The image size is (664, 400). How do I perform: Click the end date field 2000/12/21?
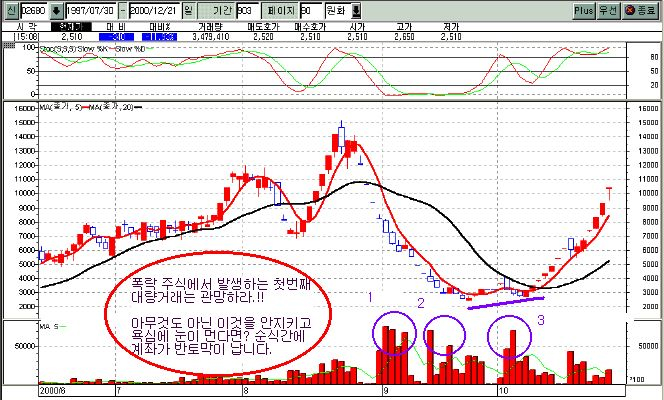tap(153, 10)
